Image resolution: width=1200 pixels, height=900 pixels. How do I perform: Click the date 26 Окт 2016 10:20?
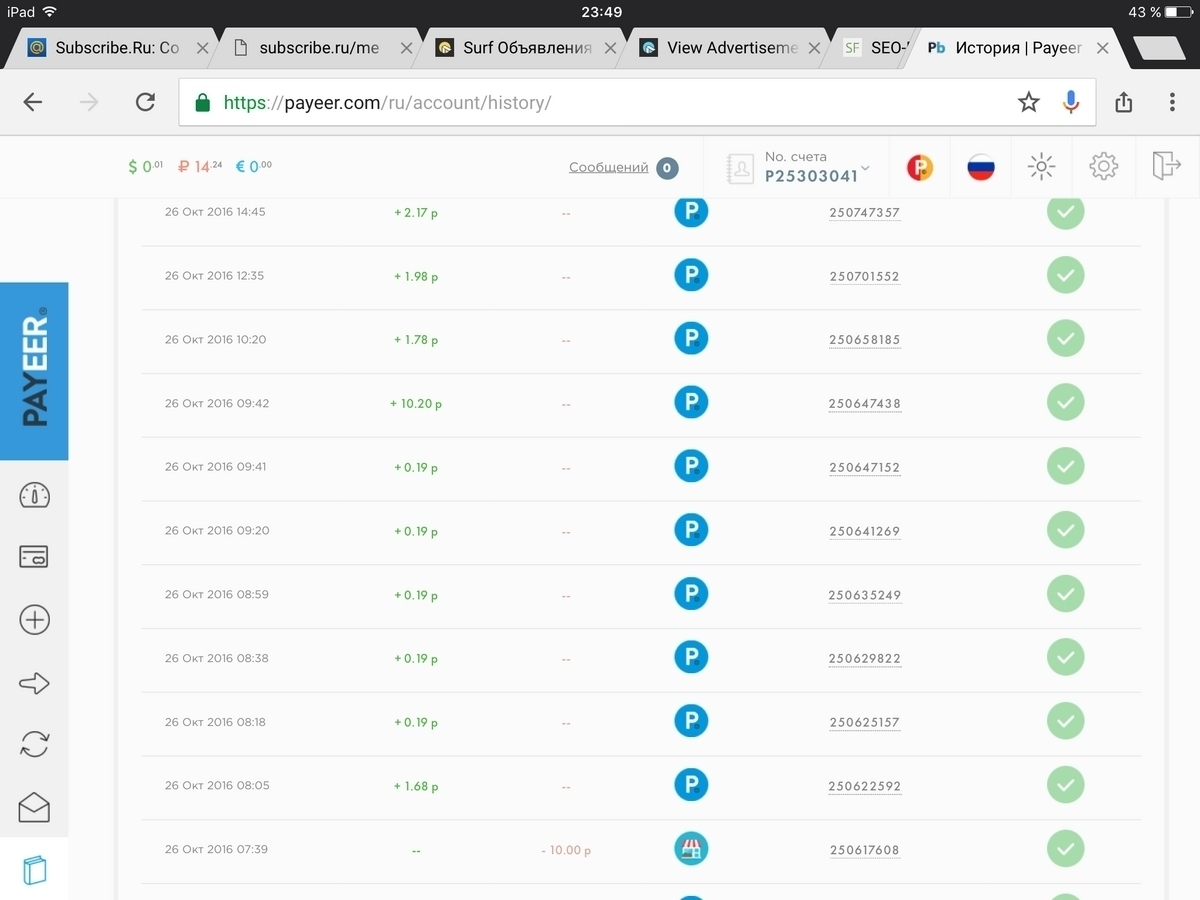(216, 340)
